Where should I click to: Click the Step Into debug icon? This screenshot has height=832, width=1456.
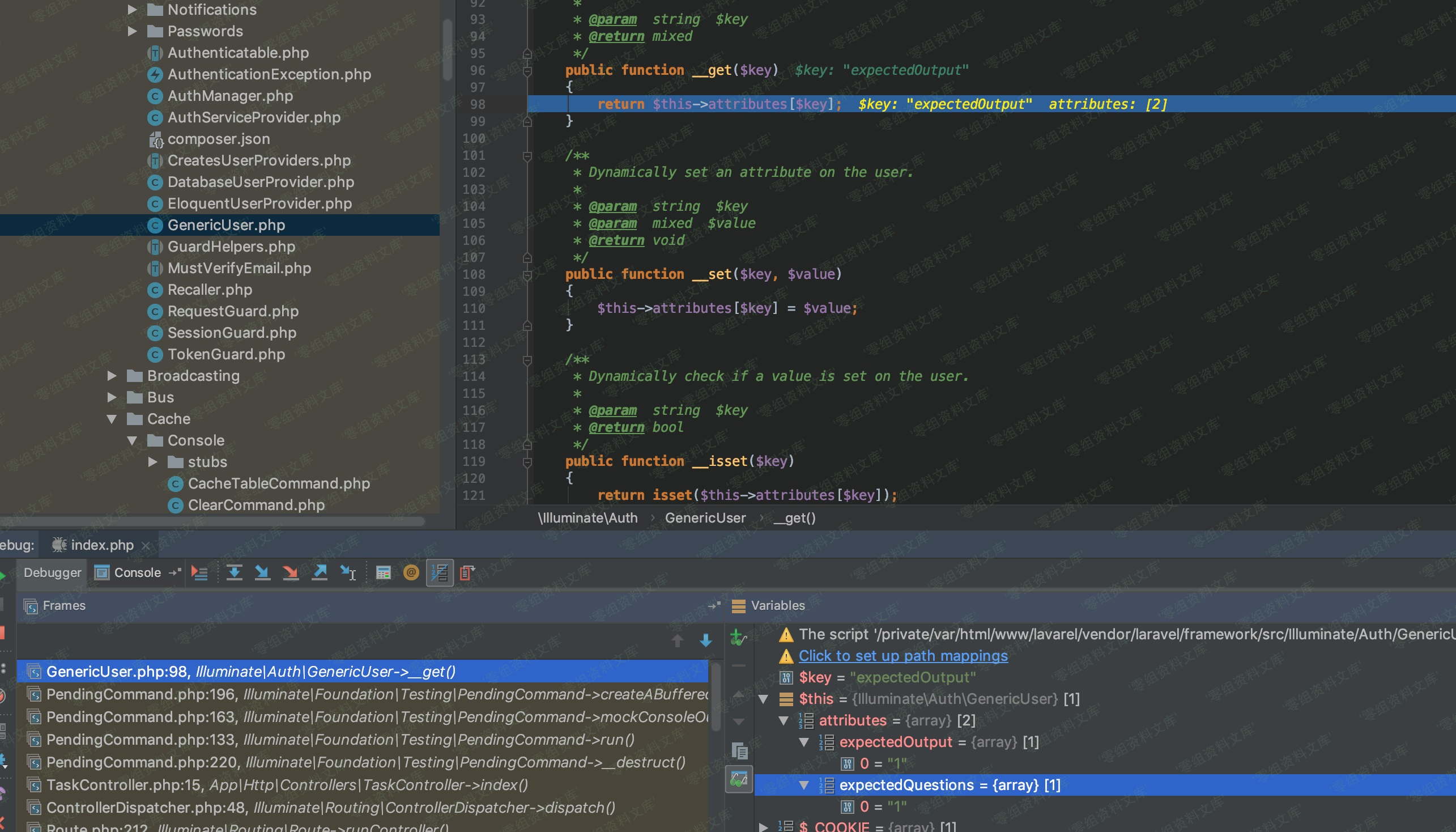tap(262, 572)
